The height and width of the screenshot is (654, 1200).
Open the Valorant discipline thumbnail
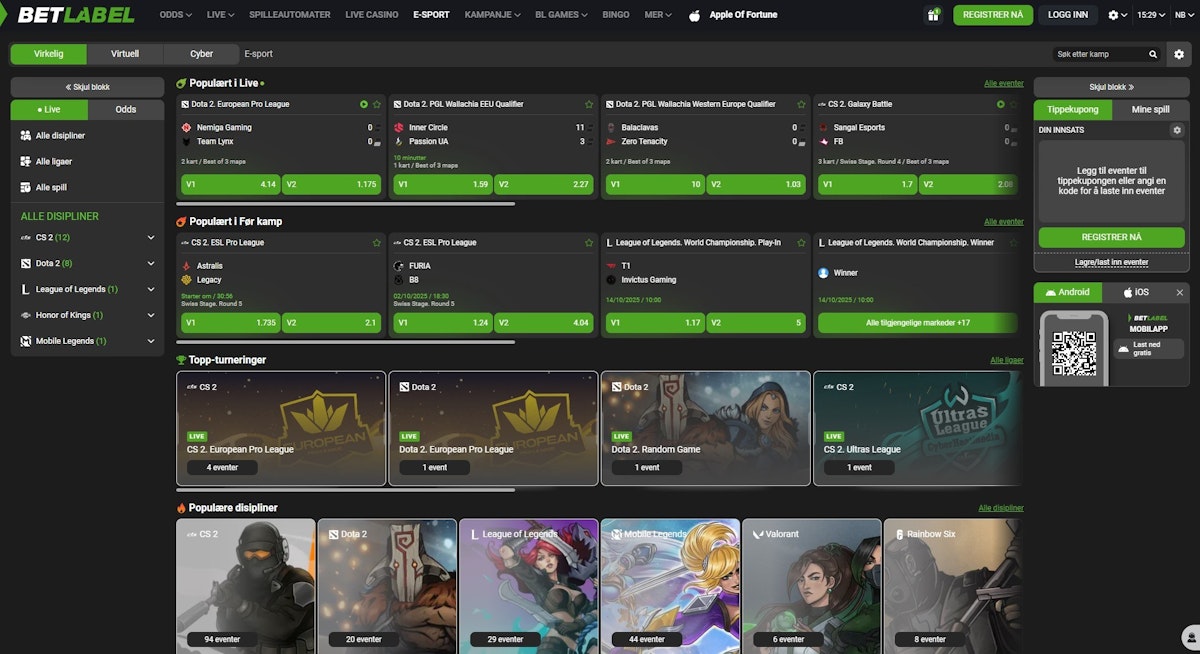(811, 585)
